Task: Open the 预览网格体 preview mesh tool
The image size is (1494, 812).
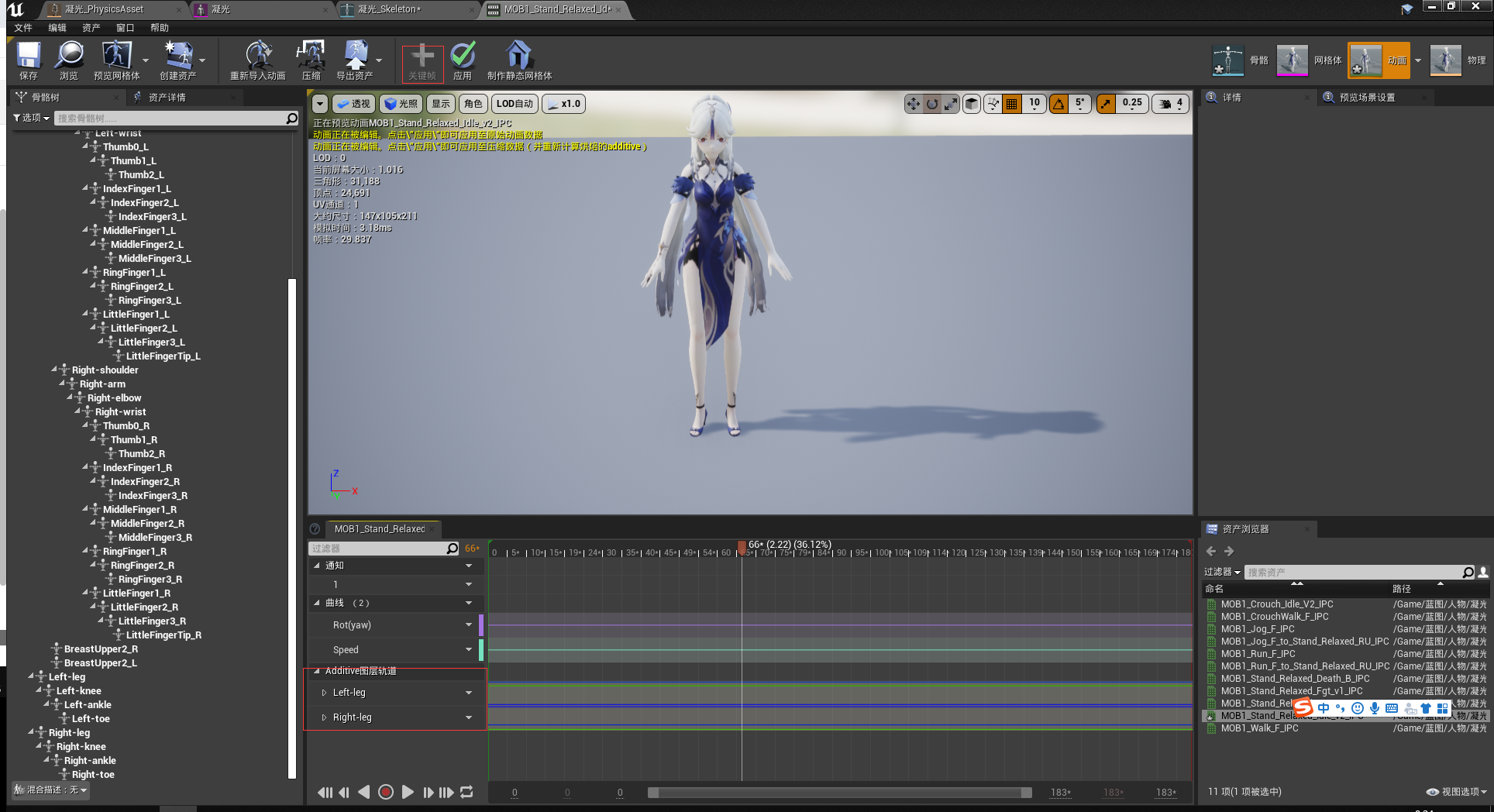Action: pos(116,60)
